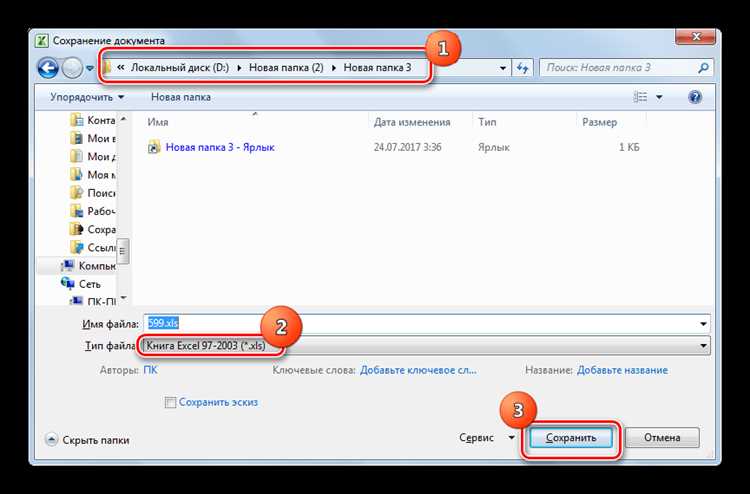Click the shortcut icon of 'Новая папка 3 - Ярлык'
Screen dimensions: 750x494
[x=154, y=147]
